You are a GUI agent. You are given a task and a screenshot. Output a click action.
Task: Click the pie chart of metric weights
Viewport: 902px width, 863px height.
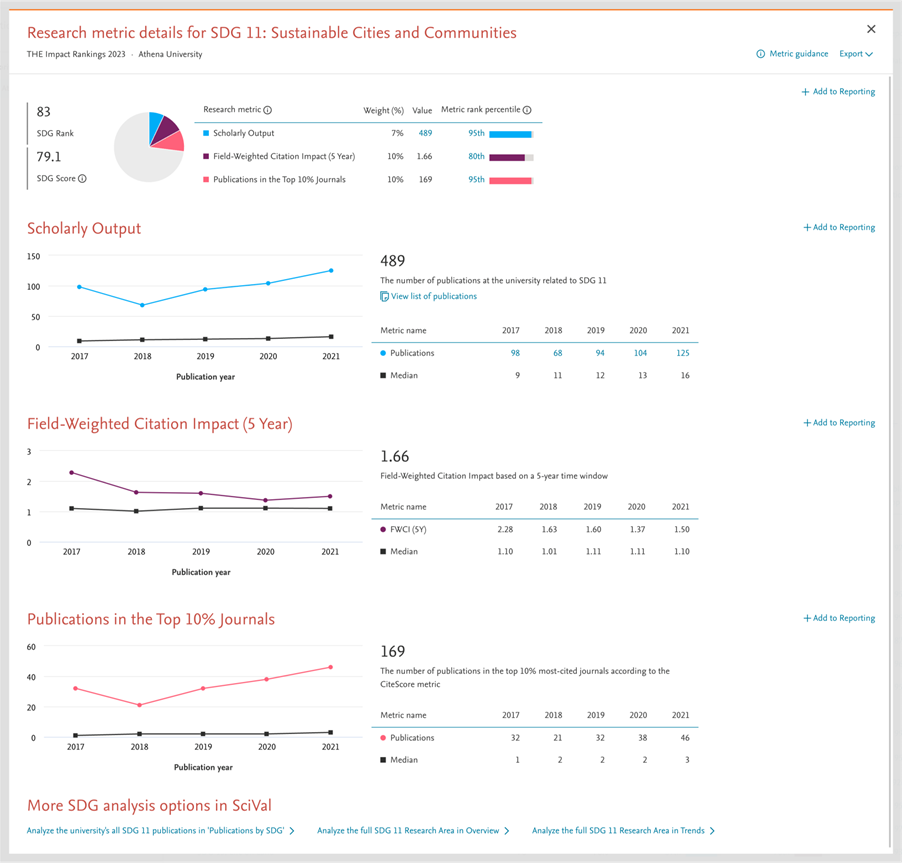[149, 147]
